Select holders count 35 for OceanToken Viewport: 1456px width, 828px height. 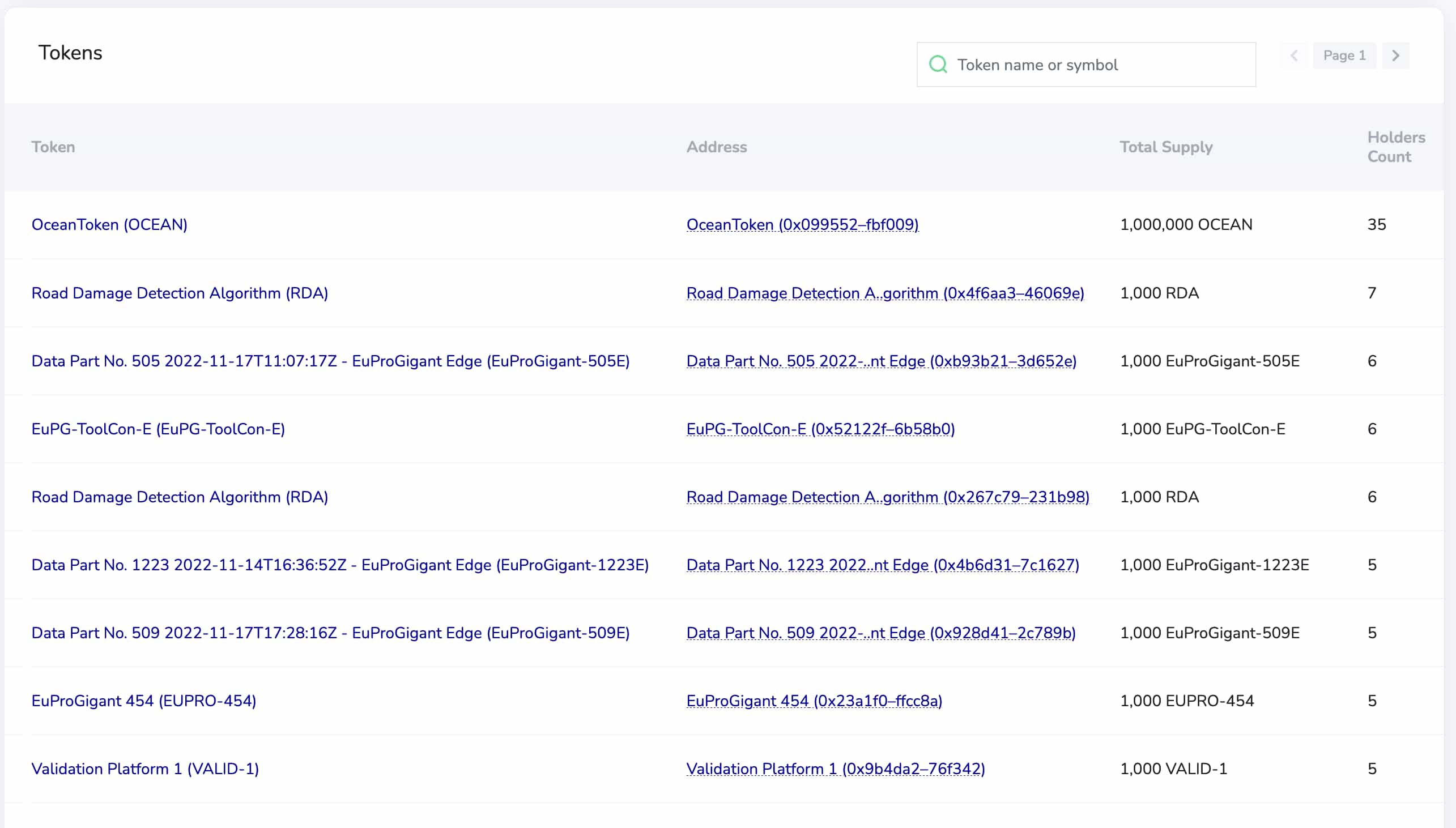(1376, 225)
